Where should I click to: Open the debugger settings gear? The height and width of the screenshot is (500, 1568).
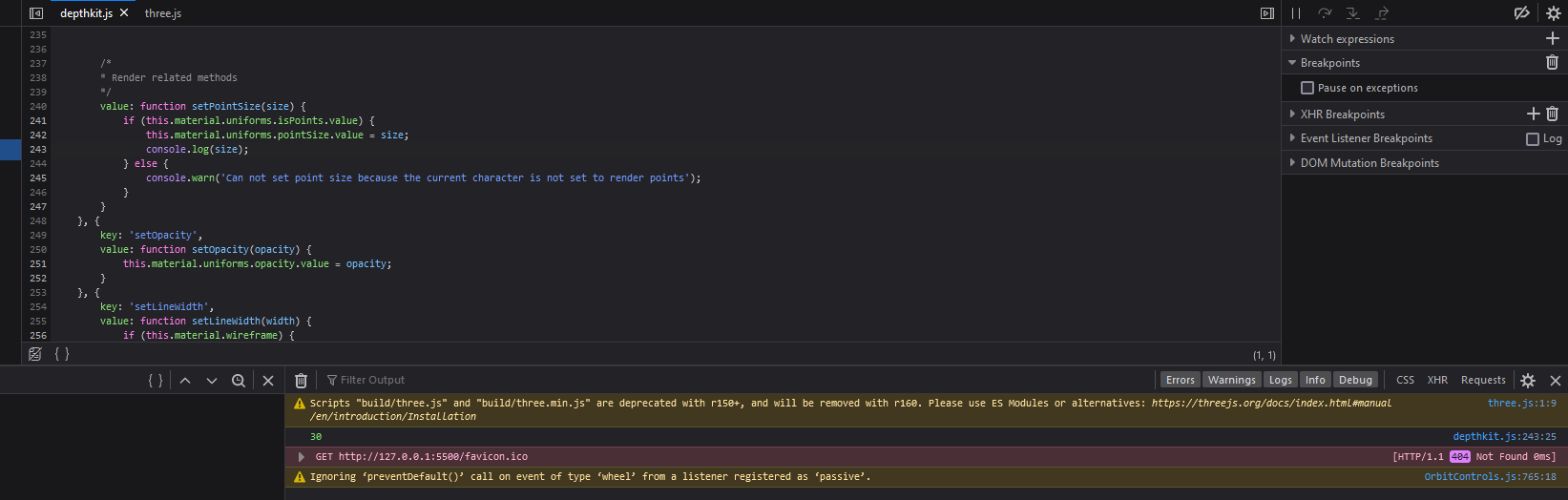coord(1553,13)
